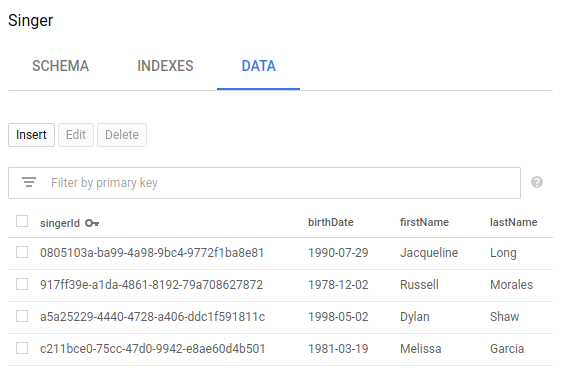Click the singerId column header

(60, 223)
